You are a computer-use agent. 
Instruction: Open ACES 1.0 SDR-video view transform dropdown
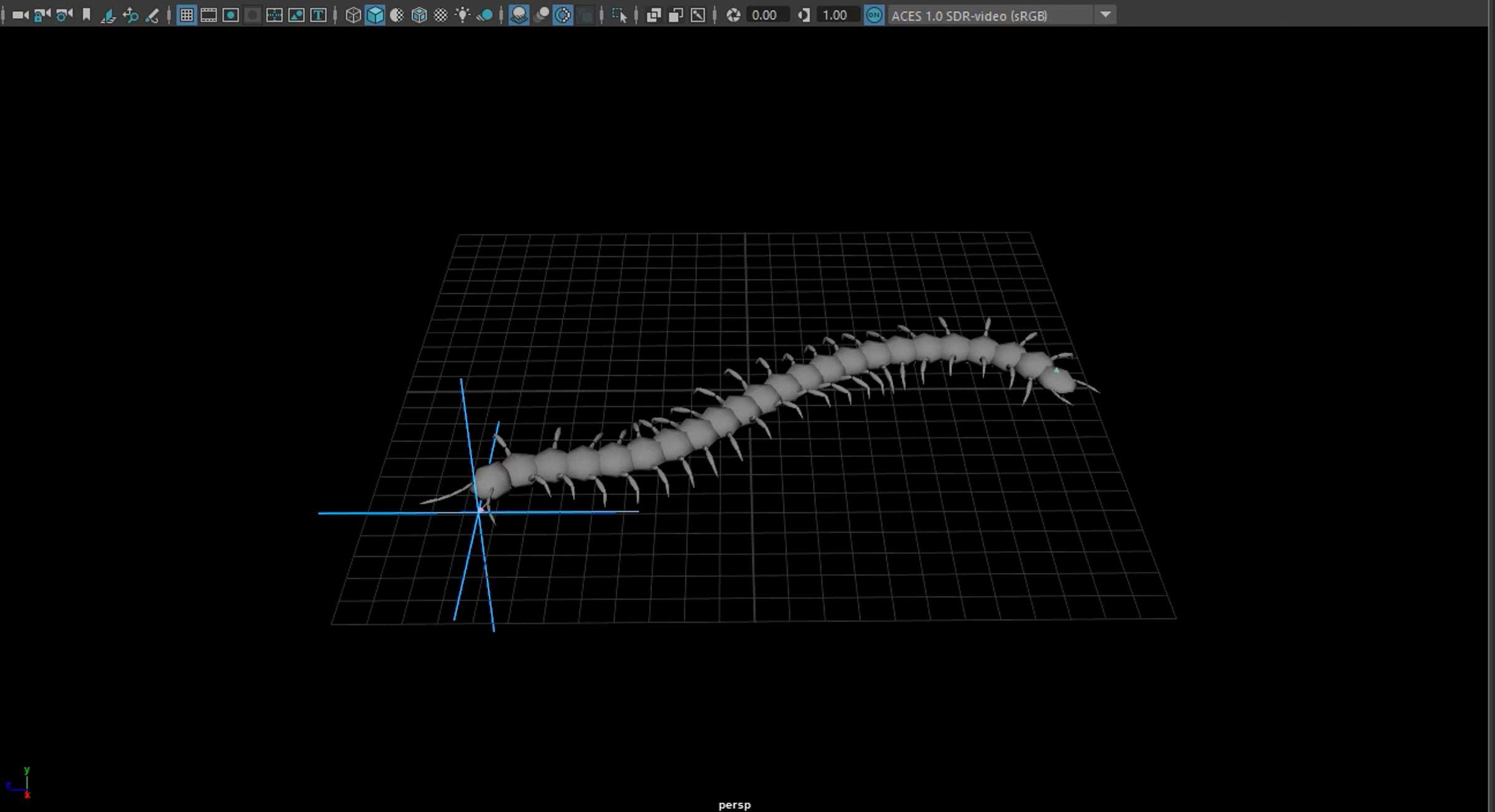coord(1002,15)
